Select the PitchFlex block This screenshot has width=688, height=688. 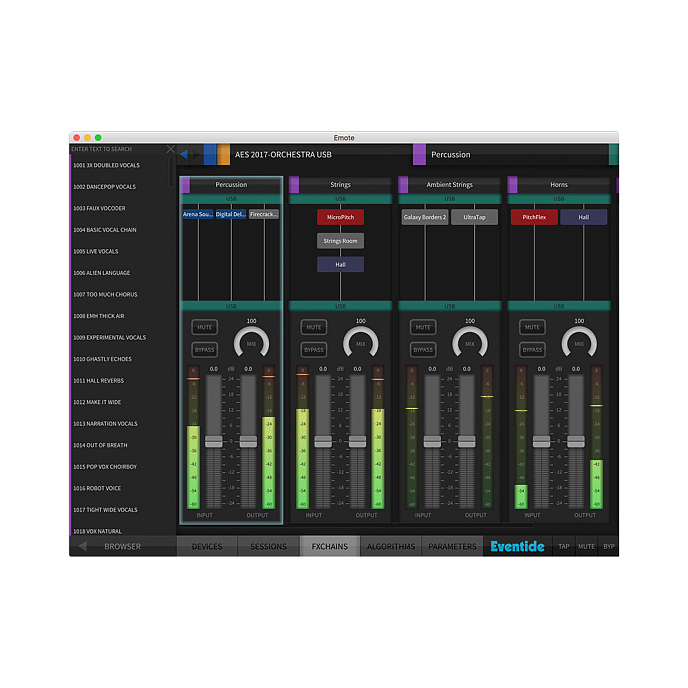pyautogui.click(x=534, y=217)
